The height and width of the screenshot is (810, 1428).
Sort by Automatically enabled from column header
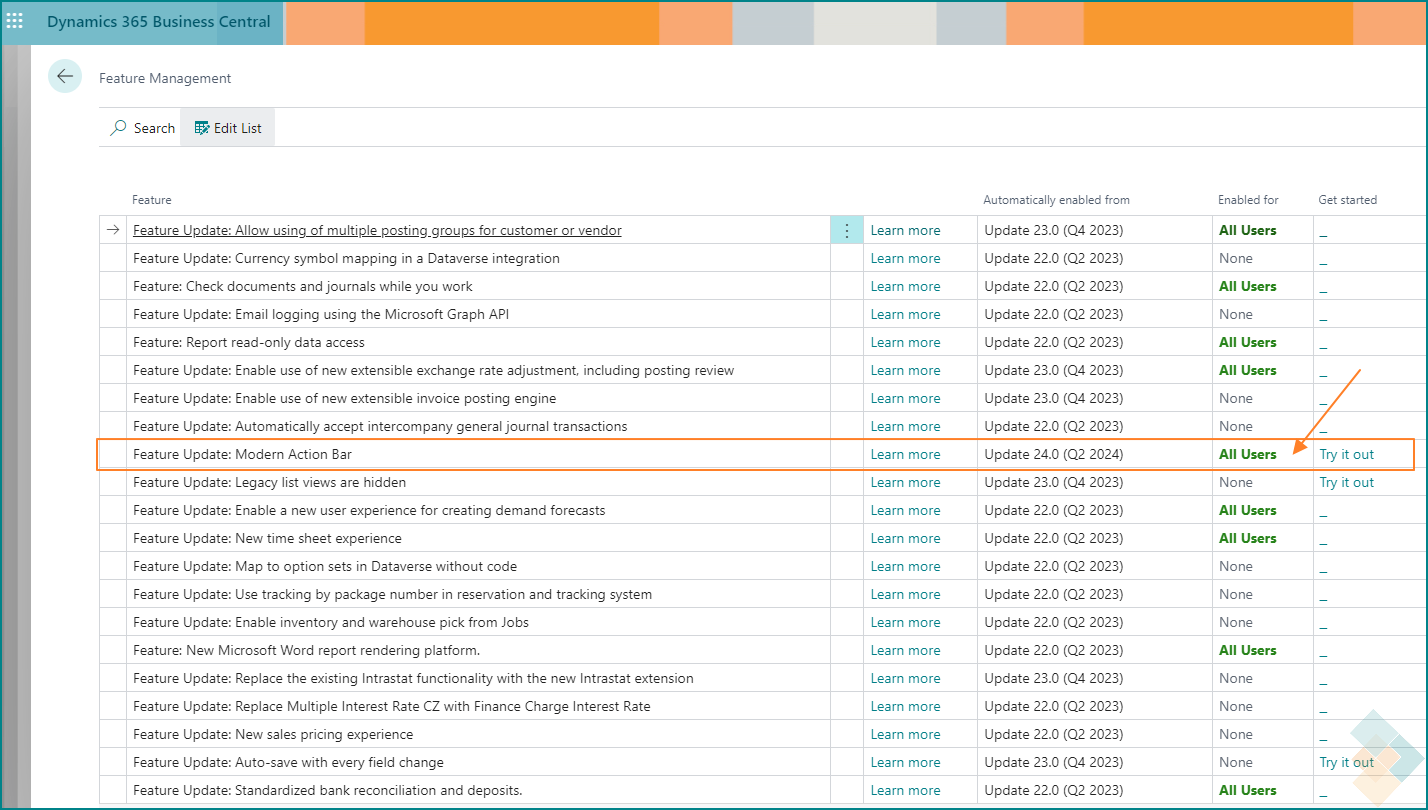[x=1056, y=200]
